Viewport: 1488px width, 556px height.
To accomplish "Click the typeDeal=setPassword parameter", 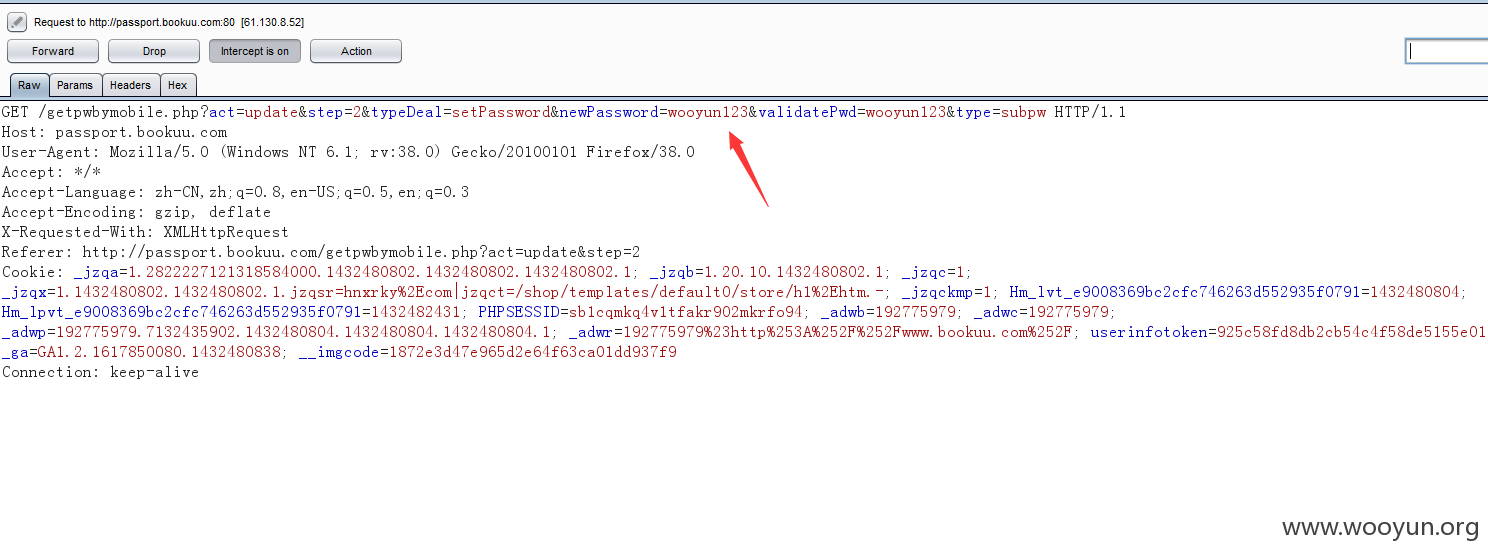I will pos(460,112).
